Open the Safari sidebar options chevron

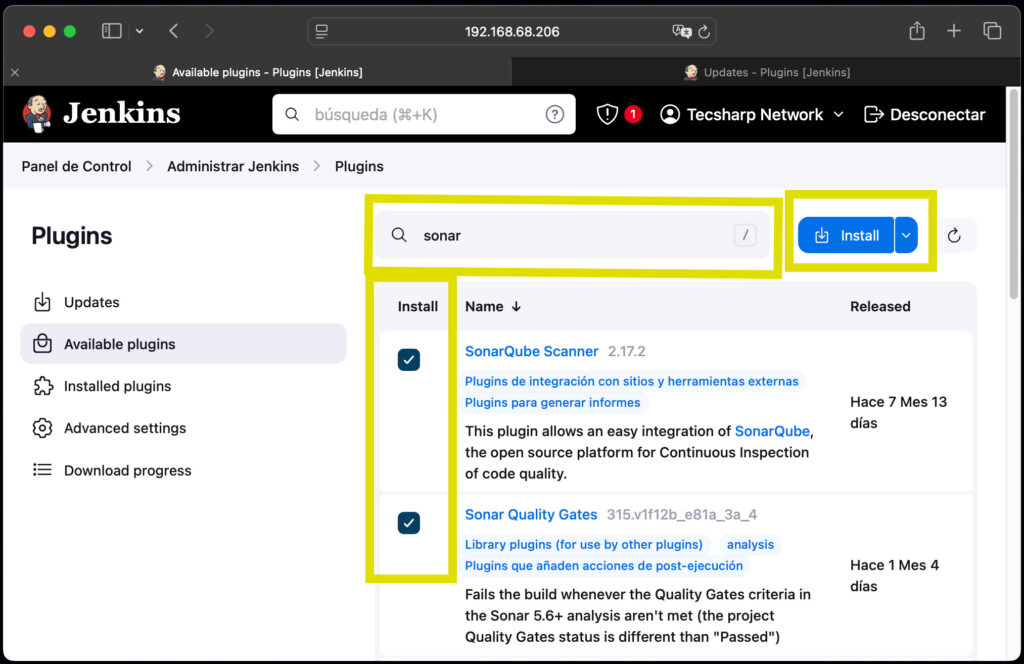coord(139,31)
